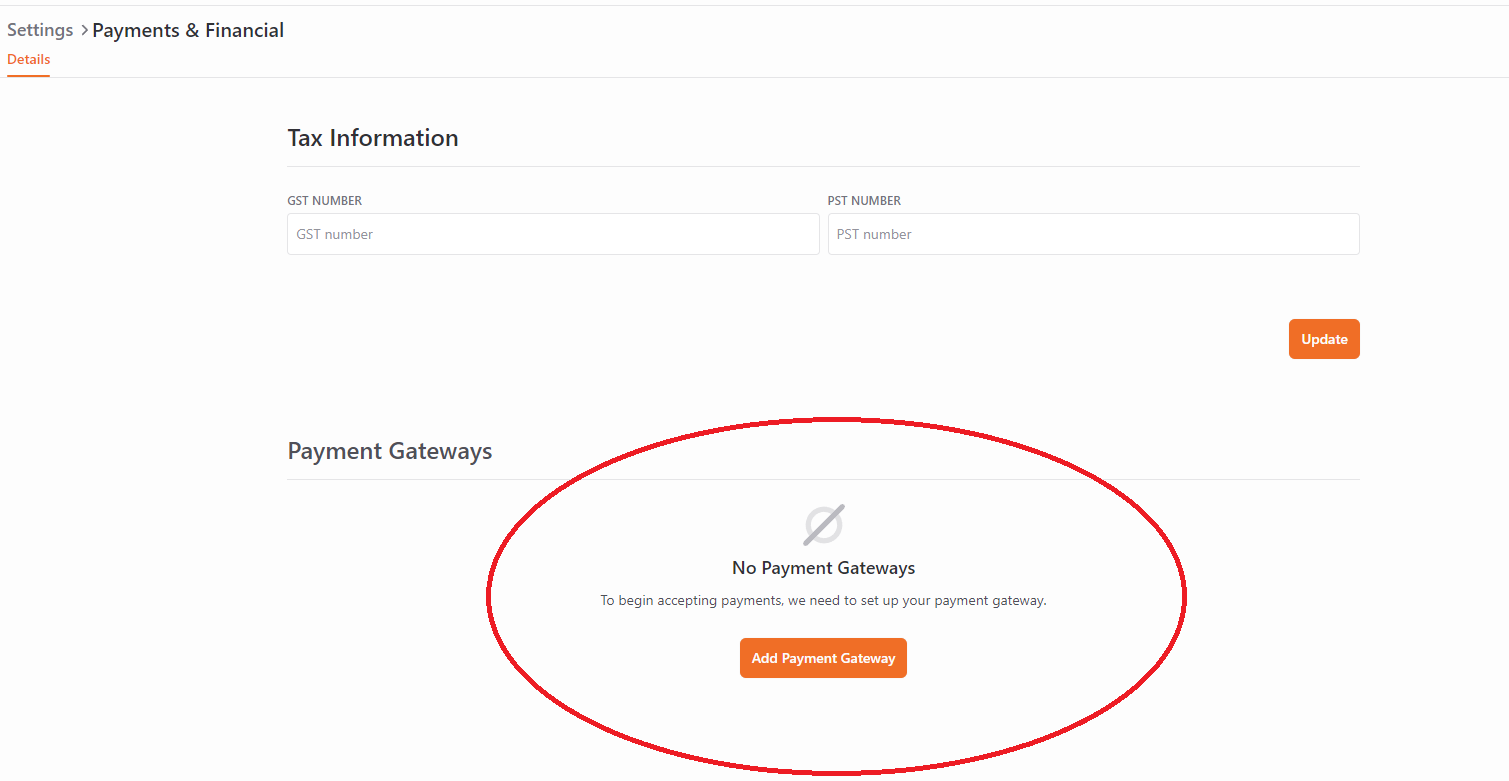Screen dimensions: 1509x781
Task: Click the Tax Information heading
Action: click(373, 138)
